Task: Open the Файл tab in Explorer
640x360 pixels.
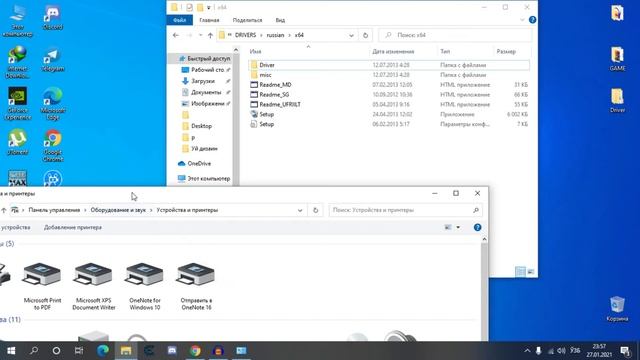Action: 179,20
